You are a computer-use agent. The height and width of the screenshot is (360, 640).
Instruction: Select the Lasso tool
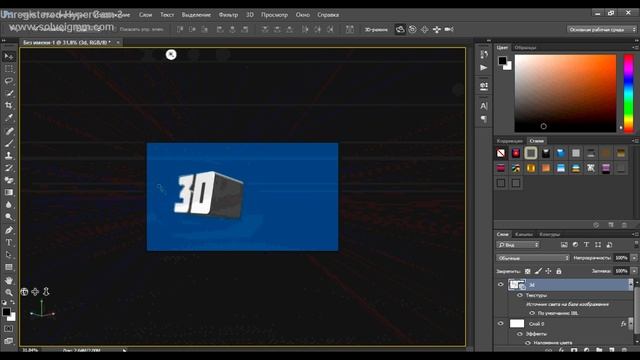click(9, 81)
